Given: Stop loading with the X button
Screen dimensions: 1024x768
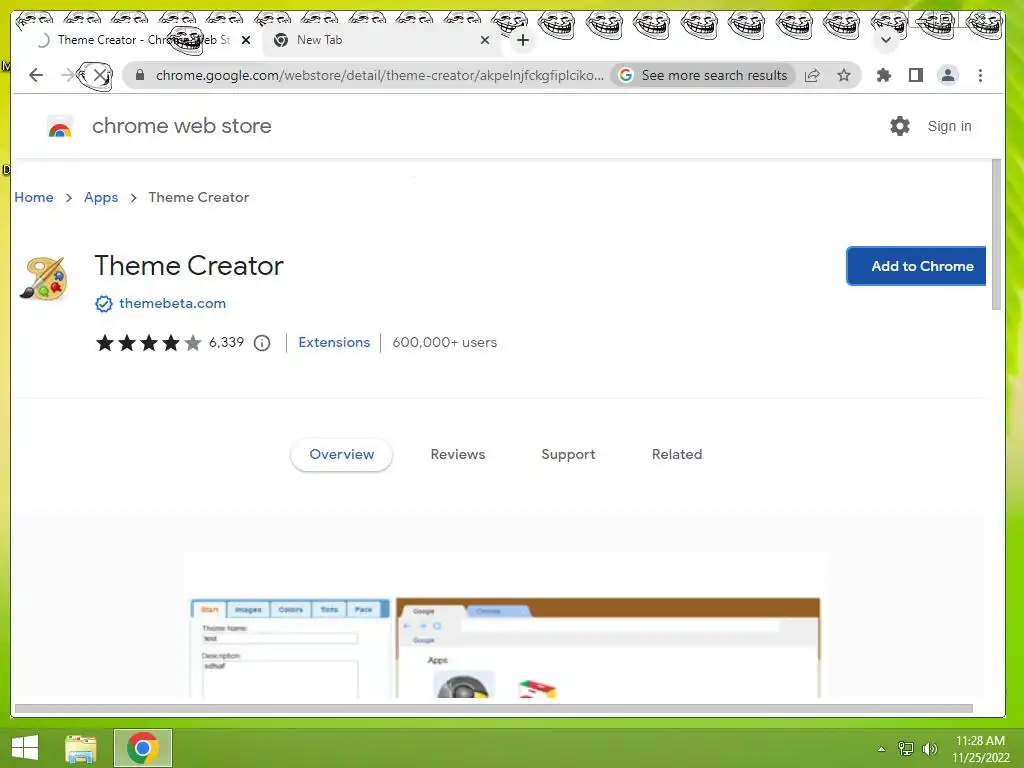Looking at the screenshot, I should coord(99,75).
